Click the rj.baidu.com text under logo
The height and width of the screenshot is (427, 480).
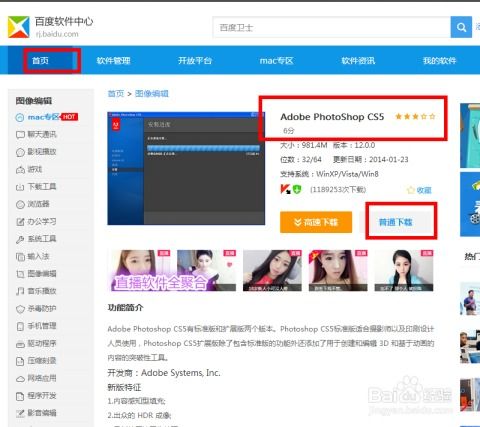[57, 34]
